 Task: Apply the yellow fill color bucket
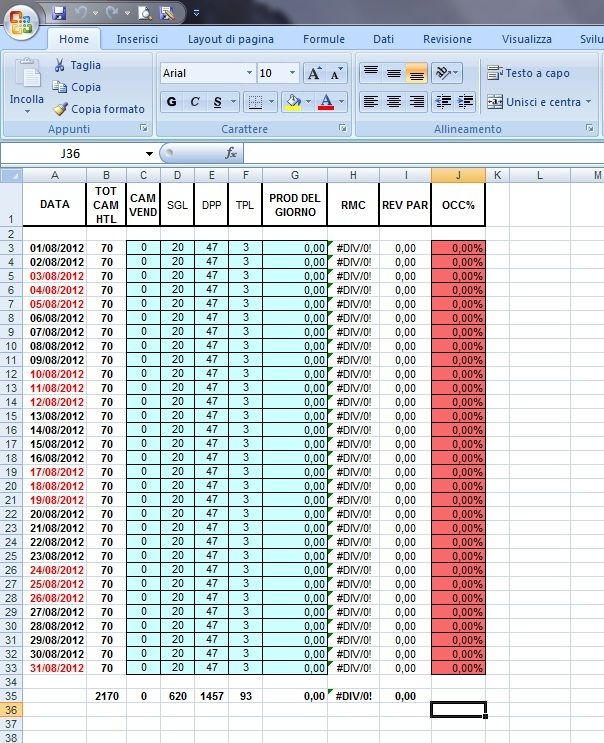coord(292,102)
